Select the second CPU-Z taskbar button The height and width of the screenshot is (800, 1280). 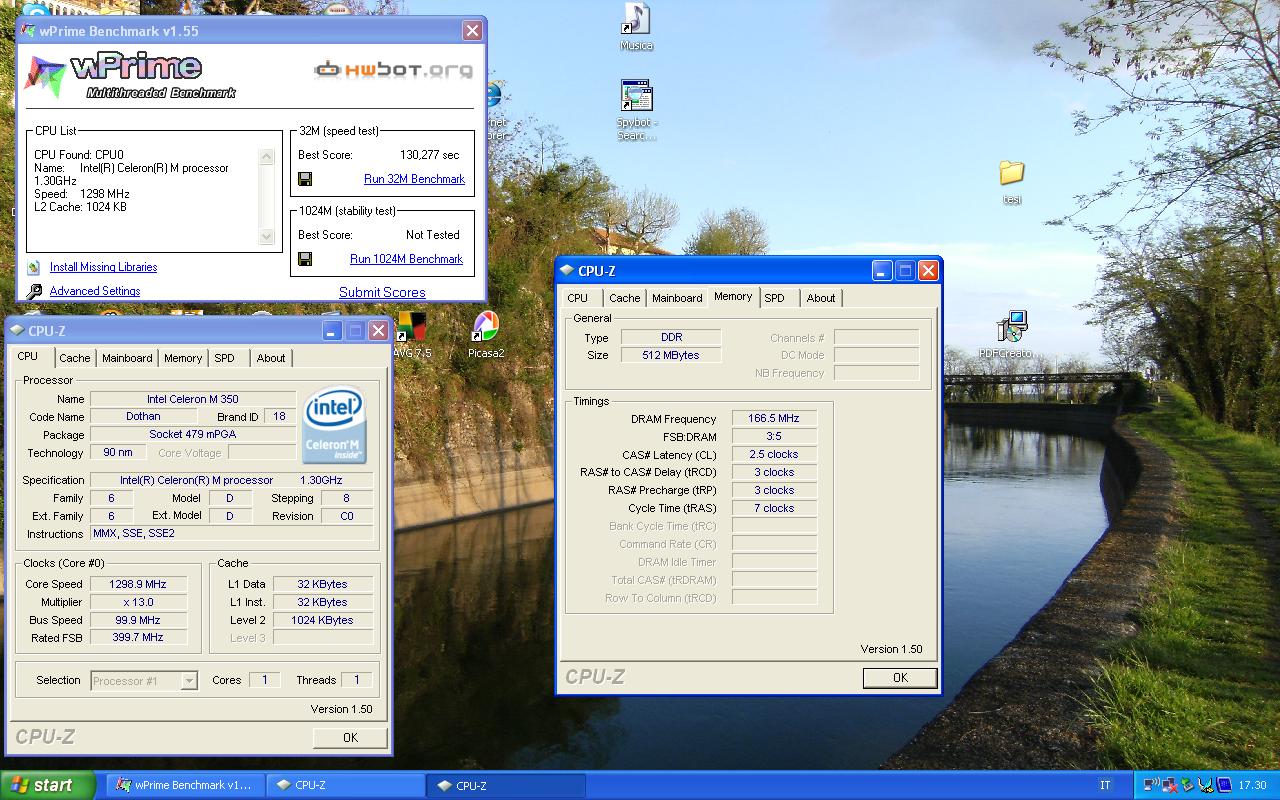507,785
